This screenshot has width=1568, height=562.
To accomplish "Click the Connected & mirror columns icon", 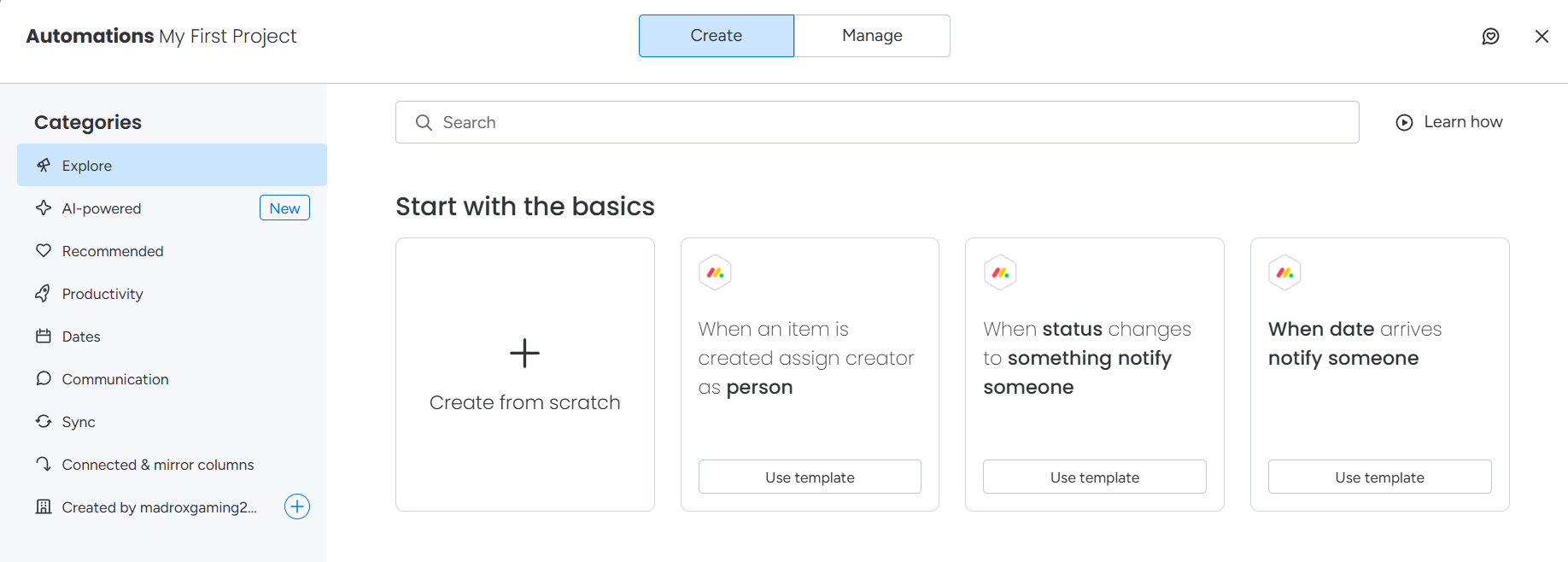I will 44,464.
